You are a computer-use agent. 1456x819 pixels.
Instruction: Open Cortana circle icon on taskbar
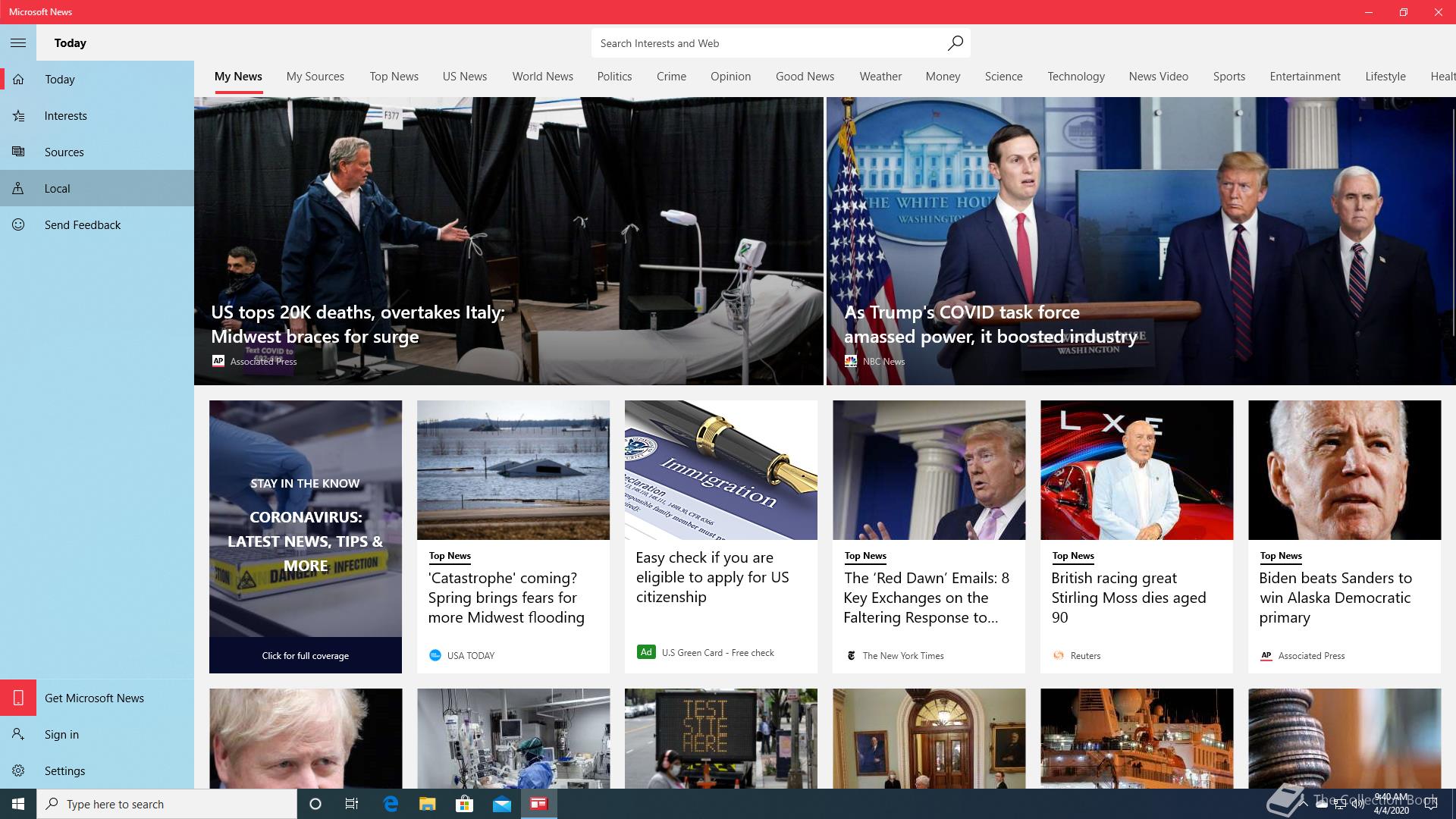[x=315, y=804]
